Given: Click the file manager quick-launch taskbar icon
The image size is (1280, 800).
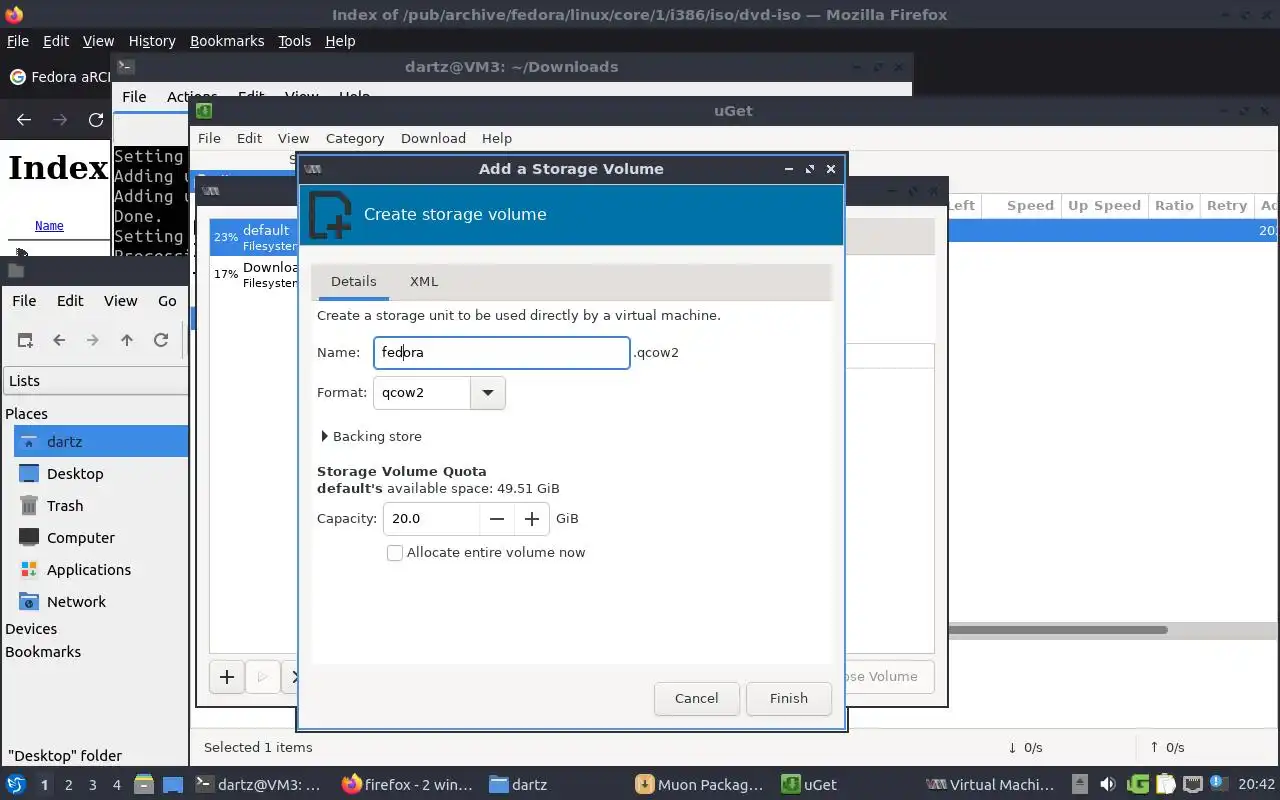Looking at the screenshot, I should coord(143,785).
